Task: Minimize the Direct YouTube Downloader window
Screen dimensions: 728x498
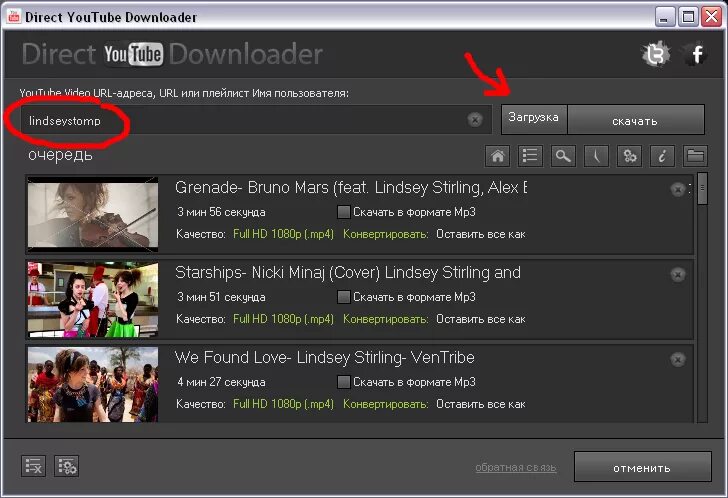Action: (664, 17)
